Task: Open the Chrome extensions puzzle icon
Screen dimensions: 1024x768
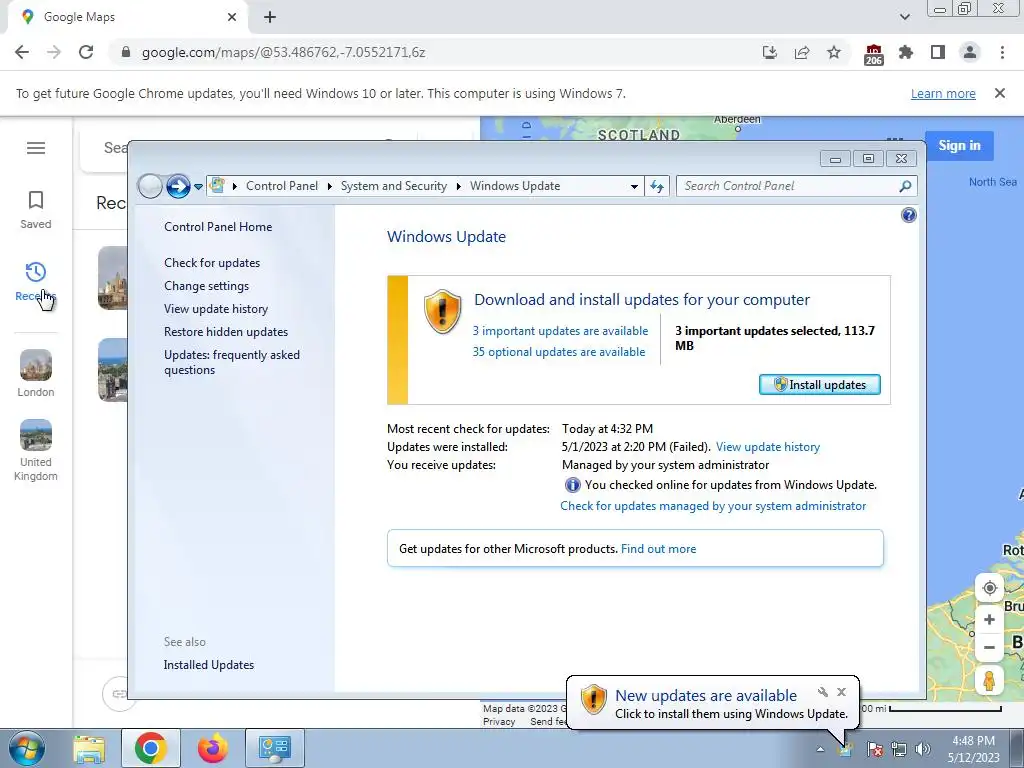Action: pos(906,52)
